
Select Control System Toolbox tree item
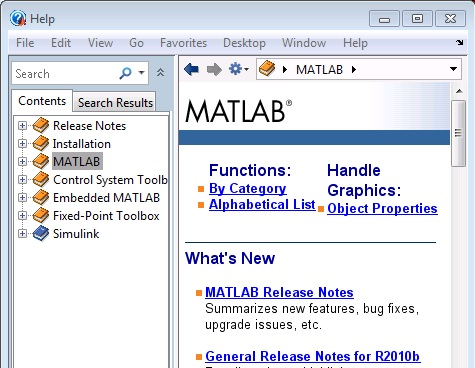pyautogui.click(x=110, y=180)
